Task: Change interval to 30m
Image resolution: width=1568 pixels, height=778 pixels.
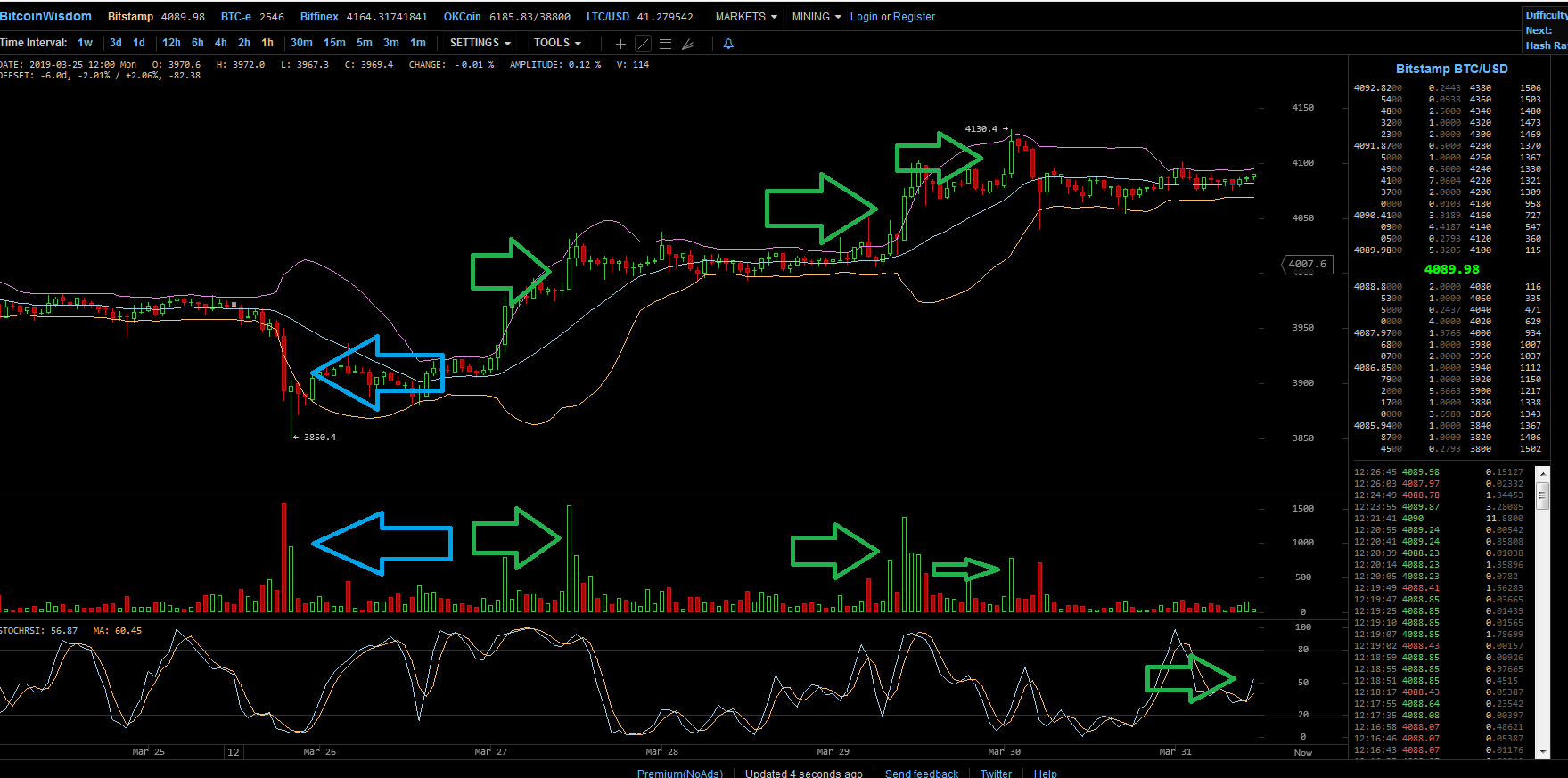Action: 301,43
